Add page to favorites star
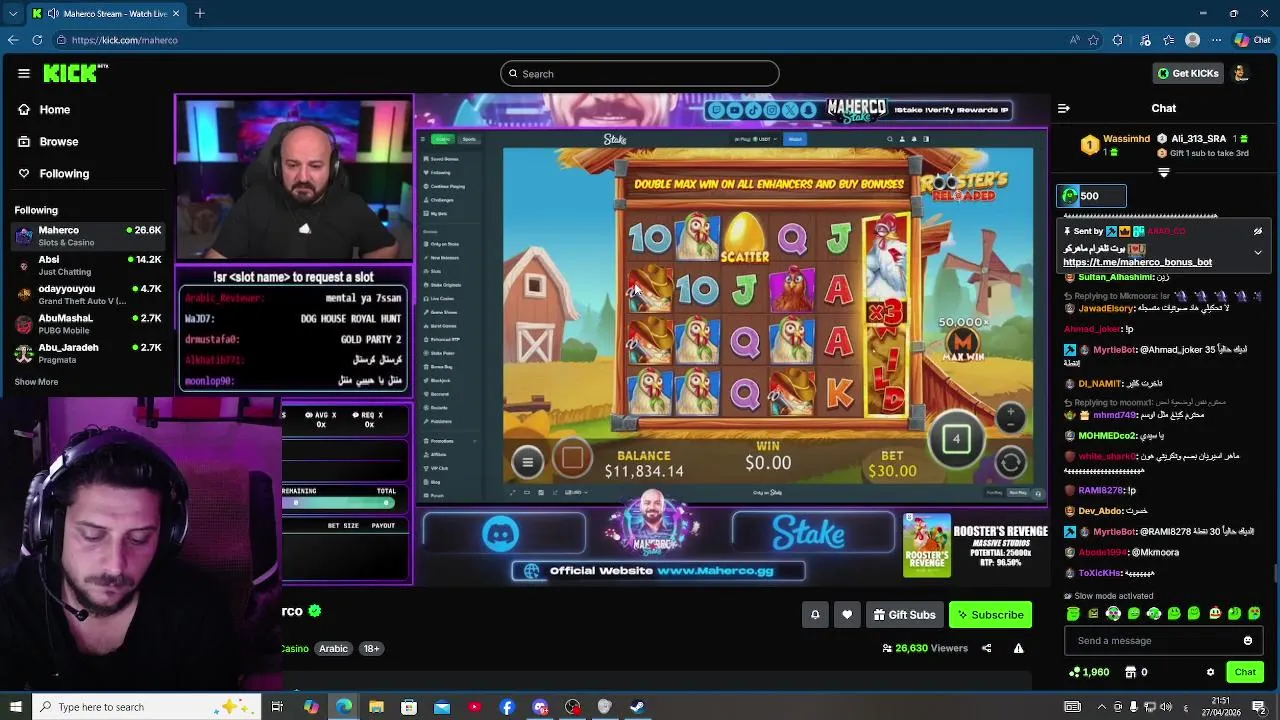This screenshot has height=720, width=1280. tap(1095, 40)
